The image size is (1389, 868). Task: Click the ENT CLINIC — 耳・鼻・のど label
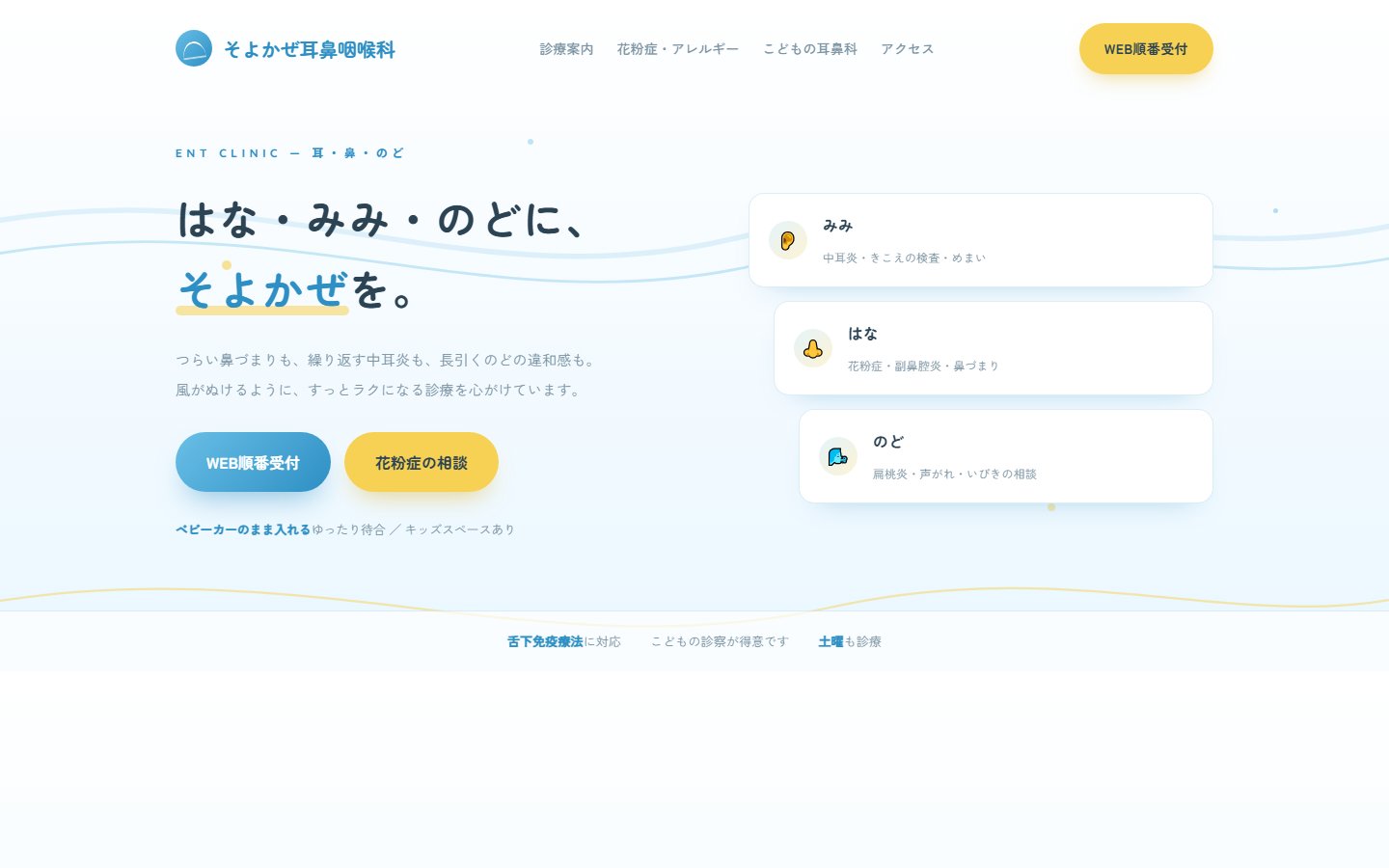point(289,153)
